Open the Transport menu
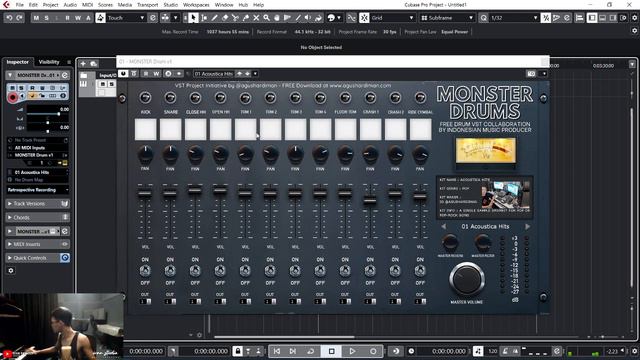Viewport: 640px width, 360px height. (x=147, y=5)
